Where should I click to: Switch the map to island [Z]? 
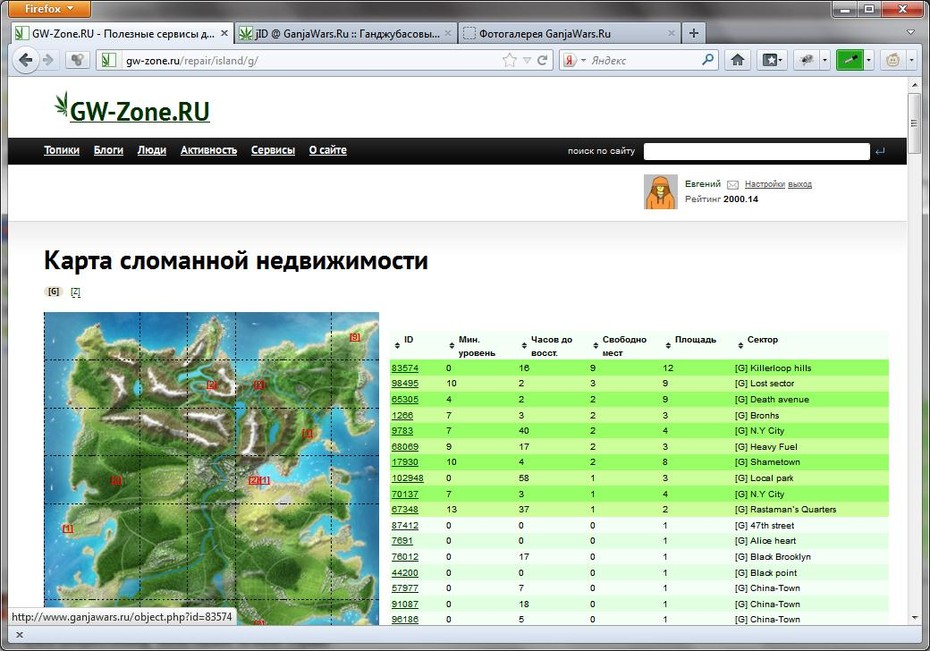pos(75,292)
